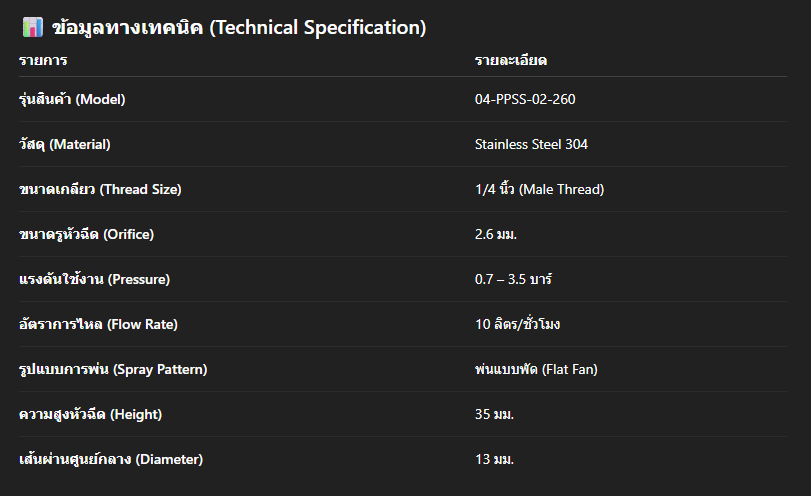811x496 pixels.
Task: Select the Thread Size row label
Action: point(100,189)
